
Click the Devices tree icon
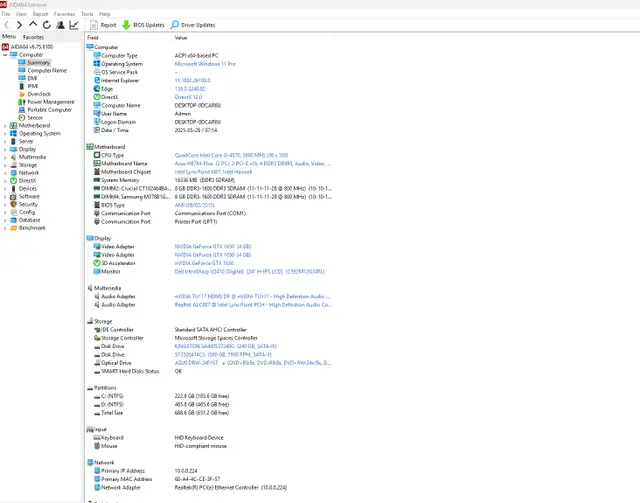tap(13, 189)
